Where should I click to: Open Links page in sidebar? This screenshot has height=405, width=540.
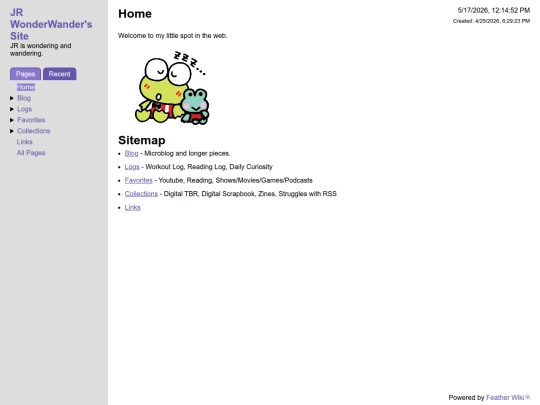[x=24, y=142]
